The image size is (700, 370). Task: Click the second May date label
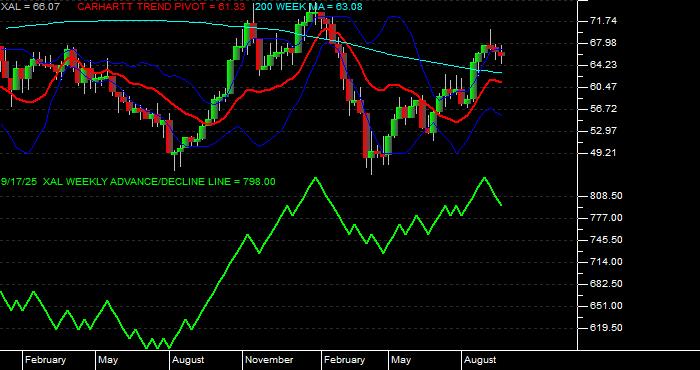click(x=401, y=360)
